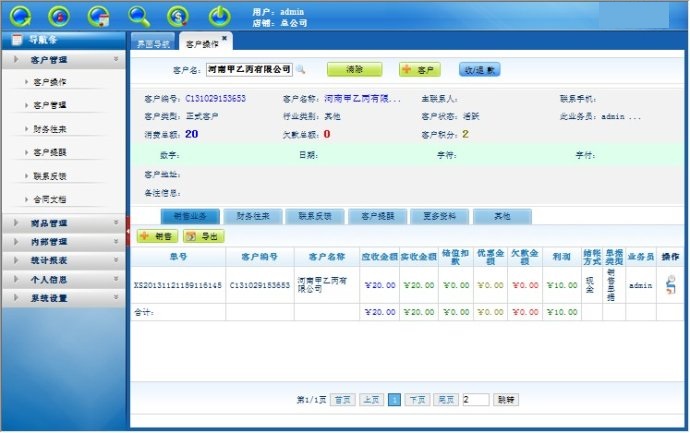Click C131029153653 cell in the sales table

click(x=260, y=285)
